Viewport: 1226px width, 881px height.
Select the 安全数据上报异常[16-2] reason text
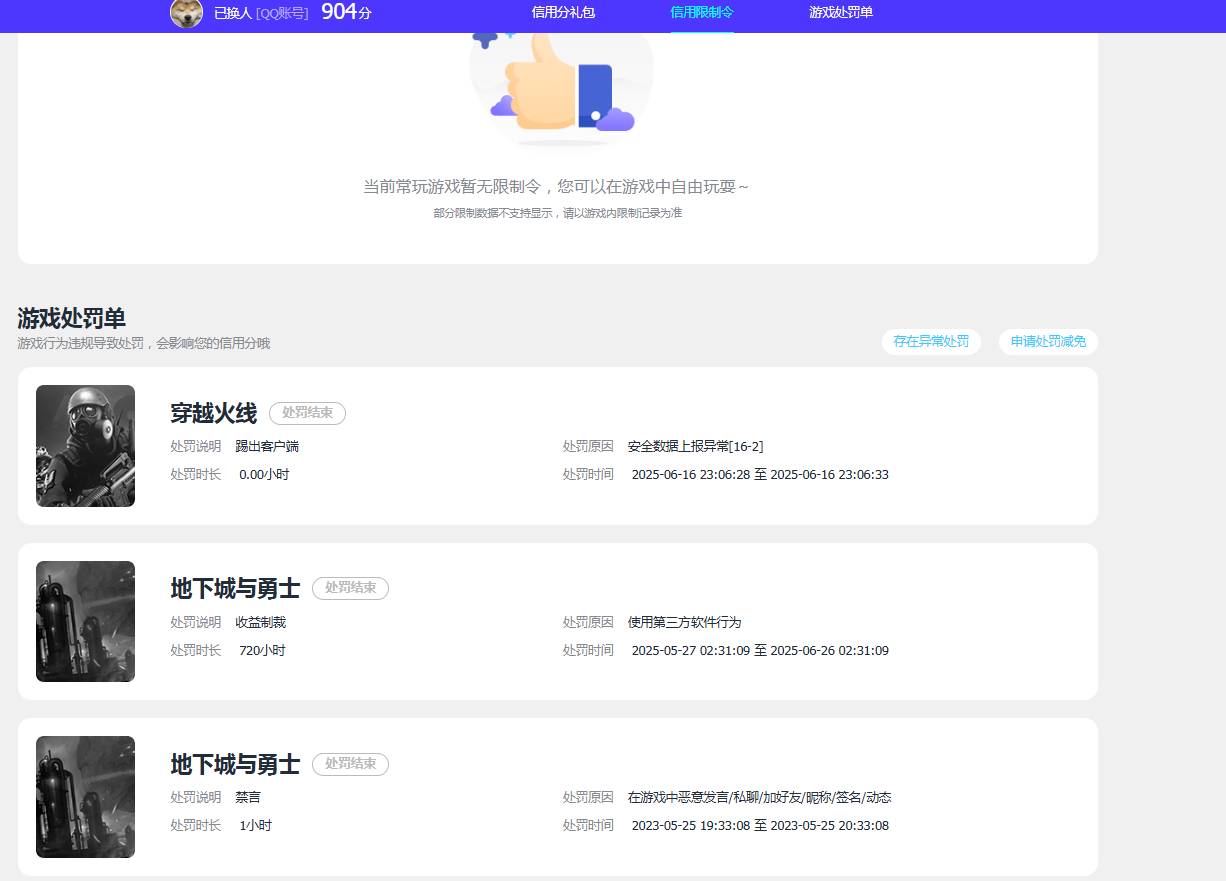point(695,447)
